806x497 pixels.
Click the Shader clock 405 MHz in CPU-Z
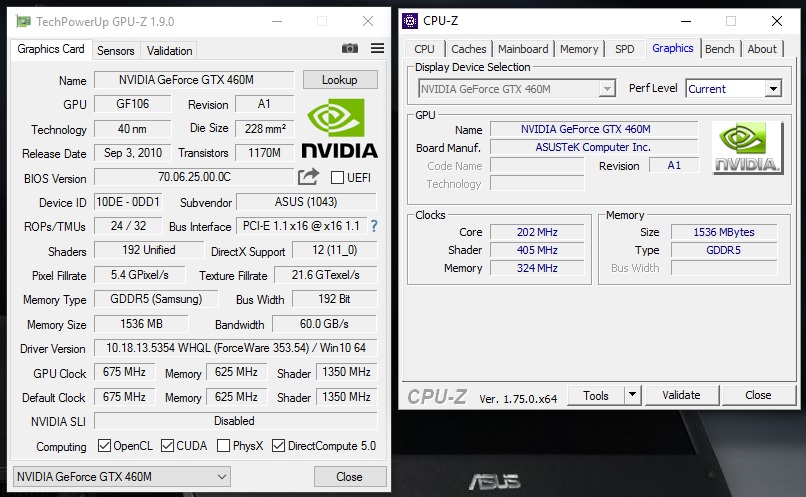click(537, 250)
